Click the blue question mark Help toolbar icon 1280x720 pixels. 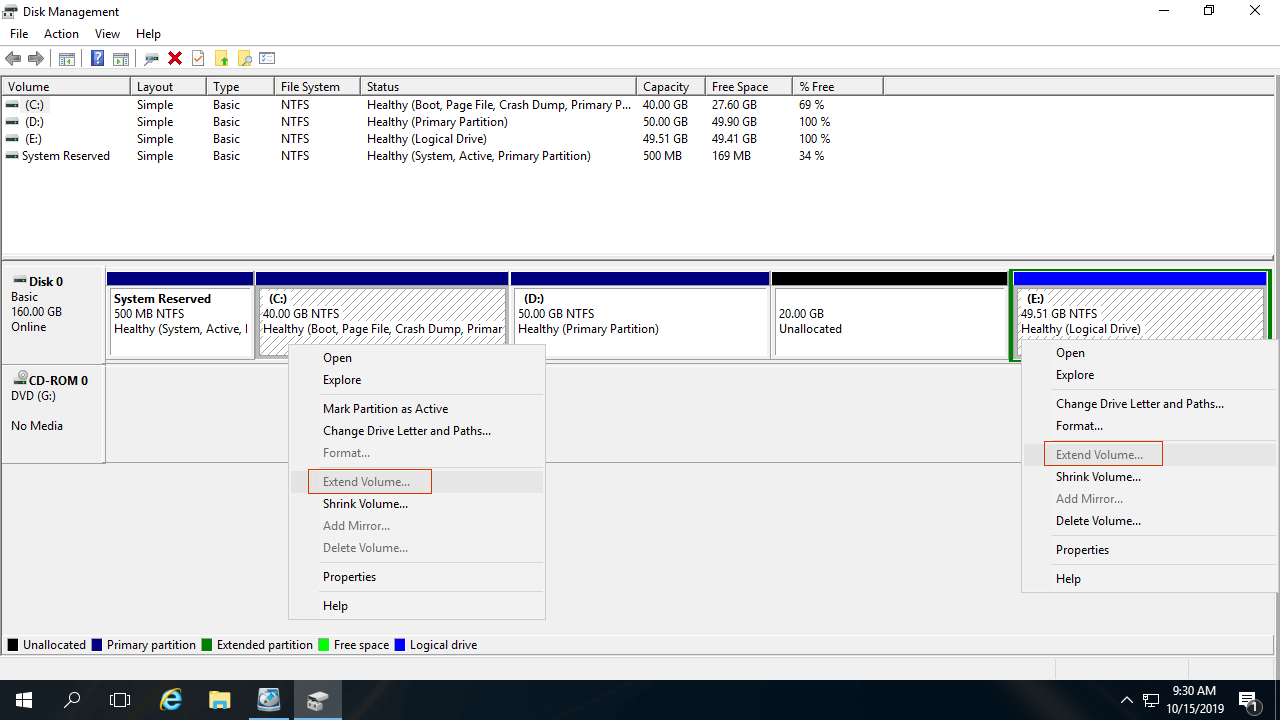point(97,59)
